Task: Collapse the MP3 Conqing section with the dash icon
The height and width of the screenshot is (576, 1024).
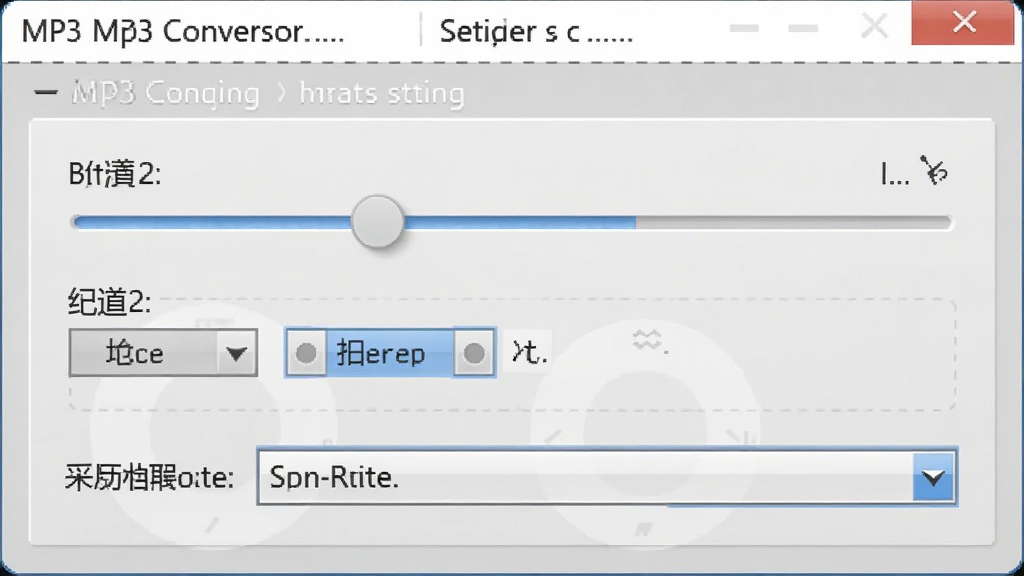Action: point(46,93)
